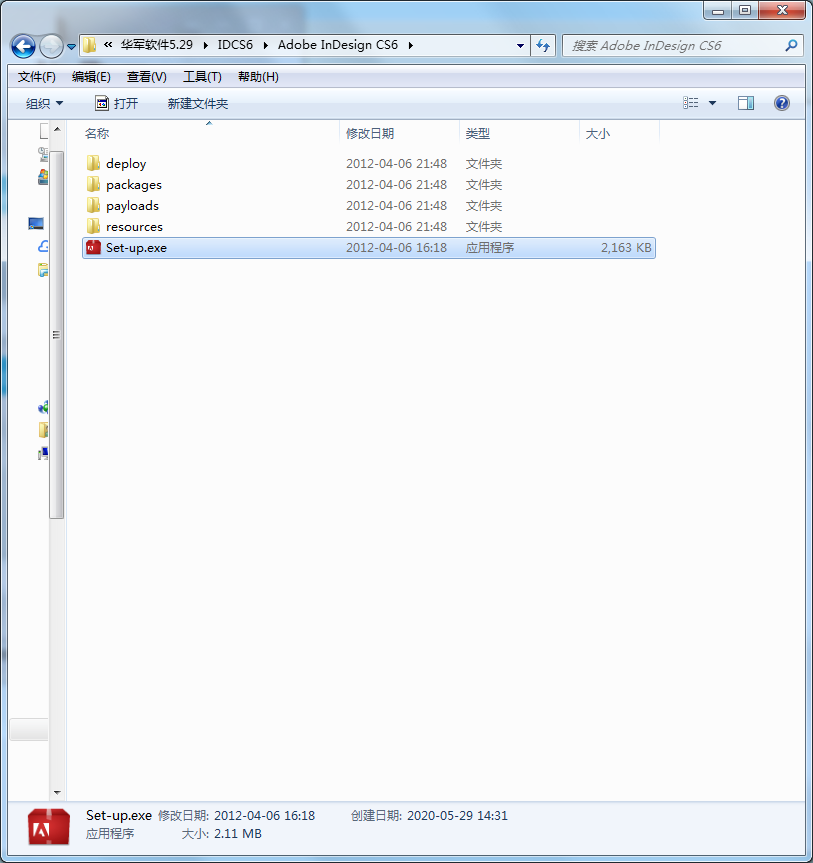813x863 pixels.
Task: Refresh the folder with the refresh icon
Action: (543, 46)
